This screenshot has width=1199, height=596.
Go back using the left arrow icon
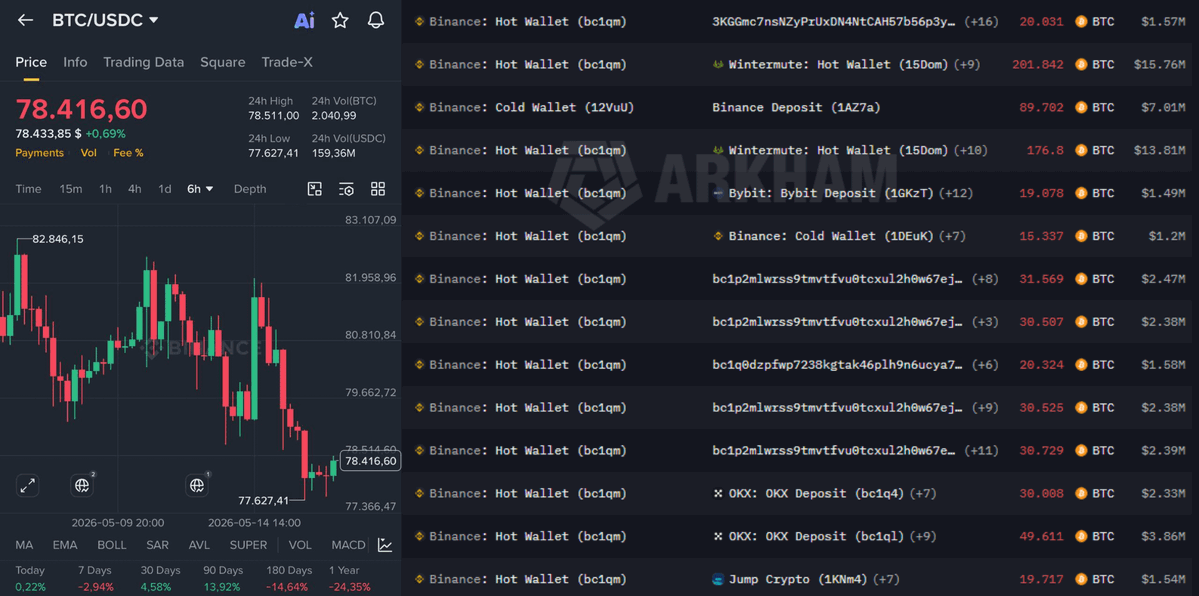pyautogui.click(x=25, y=21)
